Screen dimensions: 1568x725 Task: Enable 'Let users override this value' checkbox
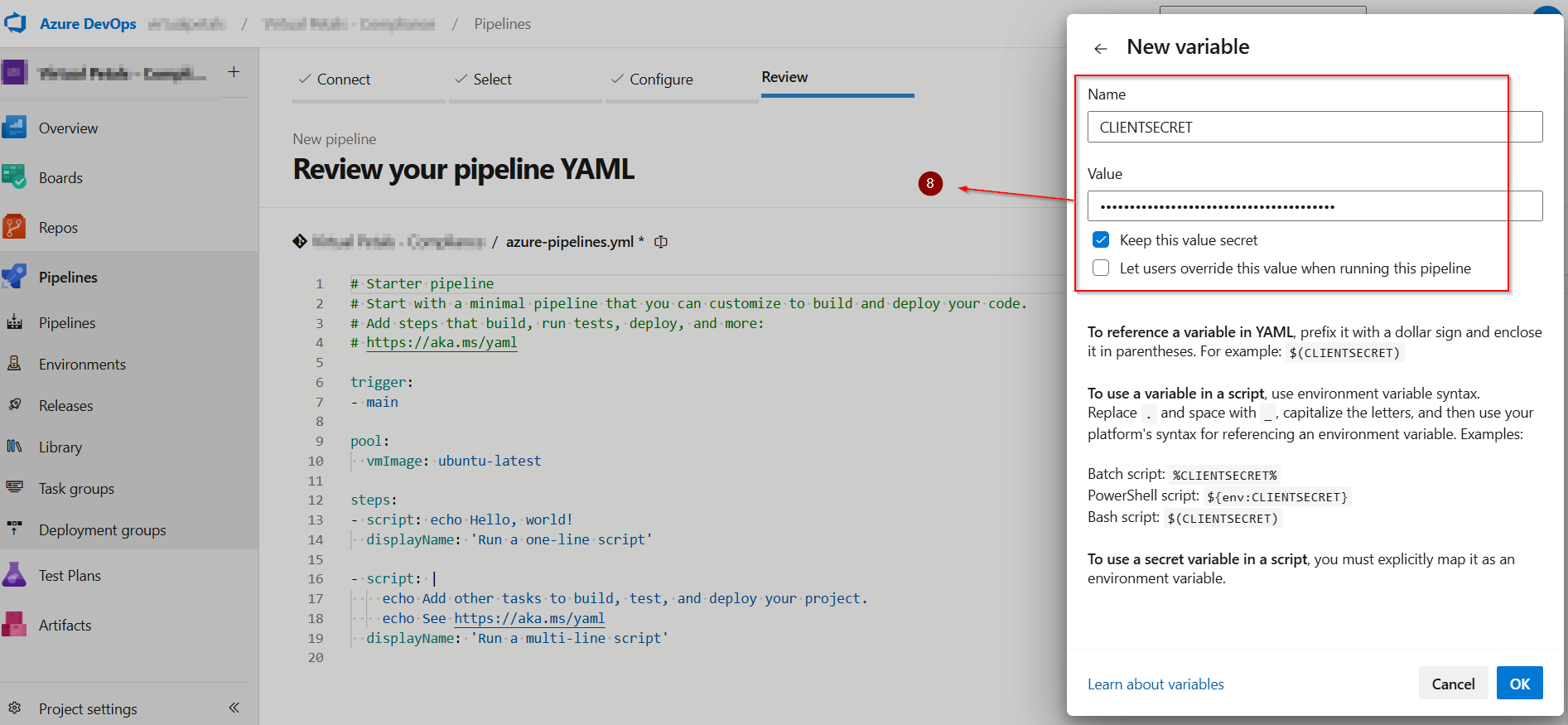pyautogui.click(x=1101, y=268)
